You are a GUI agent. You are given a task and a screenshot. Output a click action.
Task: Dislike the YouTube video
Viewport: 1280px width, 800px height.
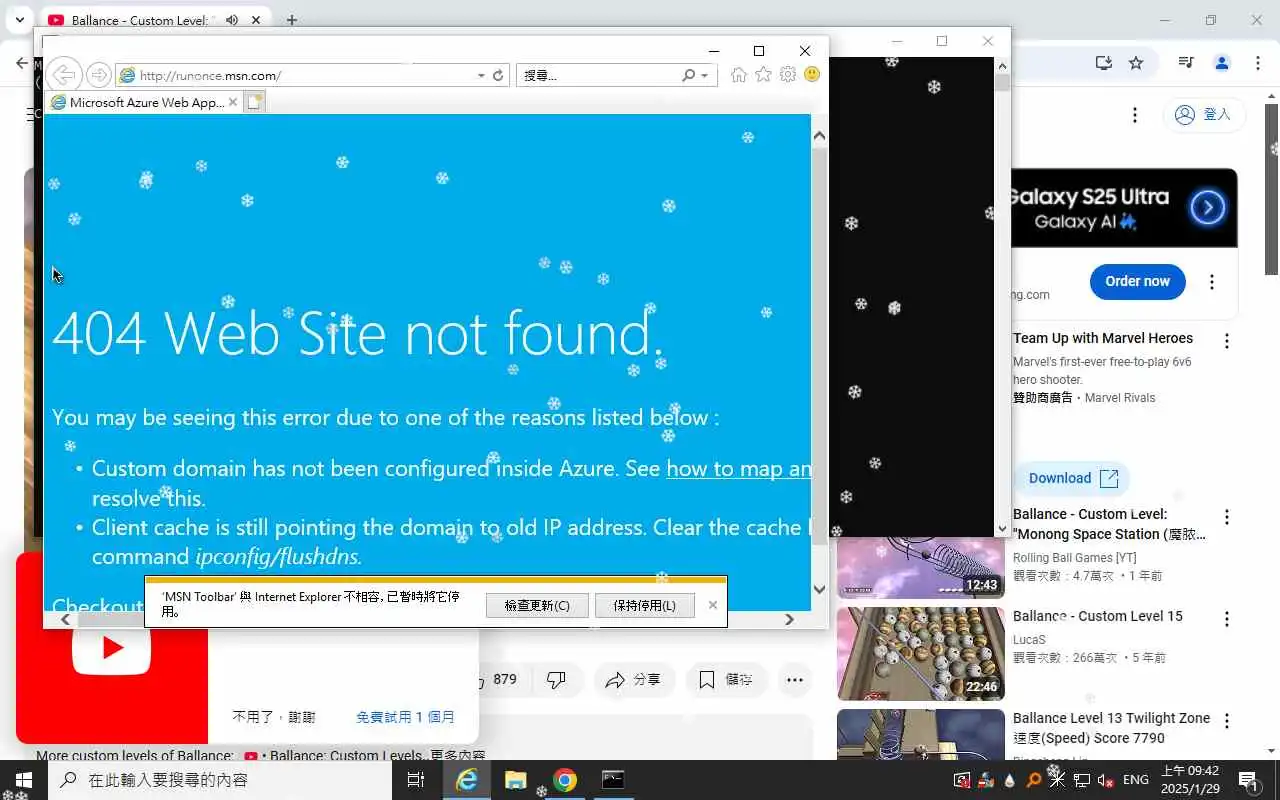[557, 680]
